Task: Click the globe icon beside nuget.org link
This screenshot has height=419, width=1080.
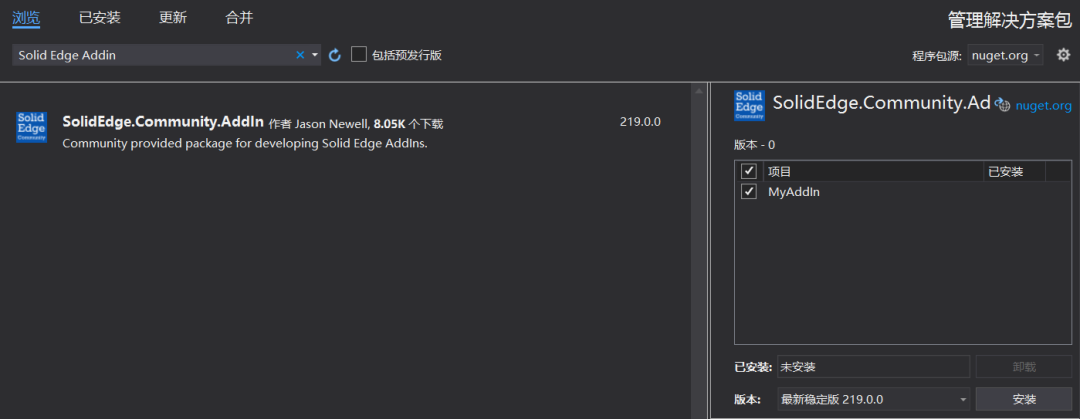Action: [1002, 105]
